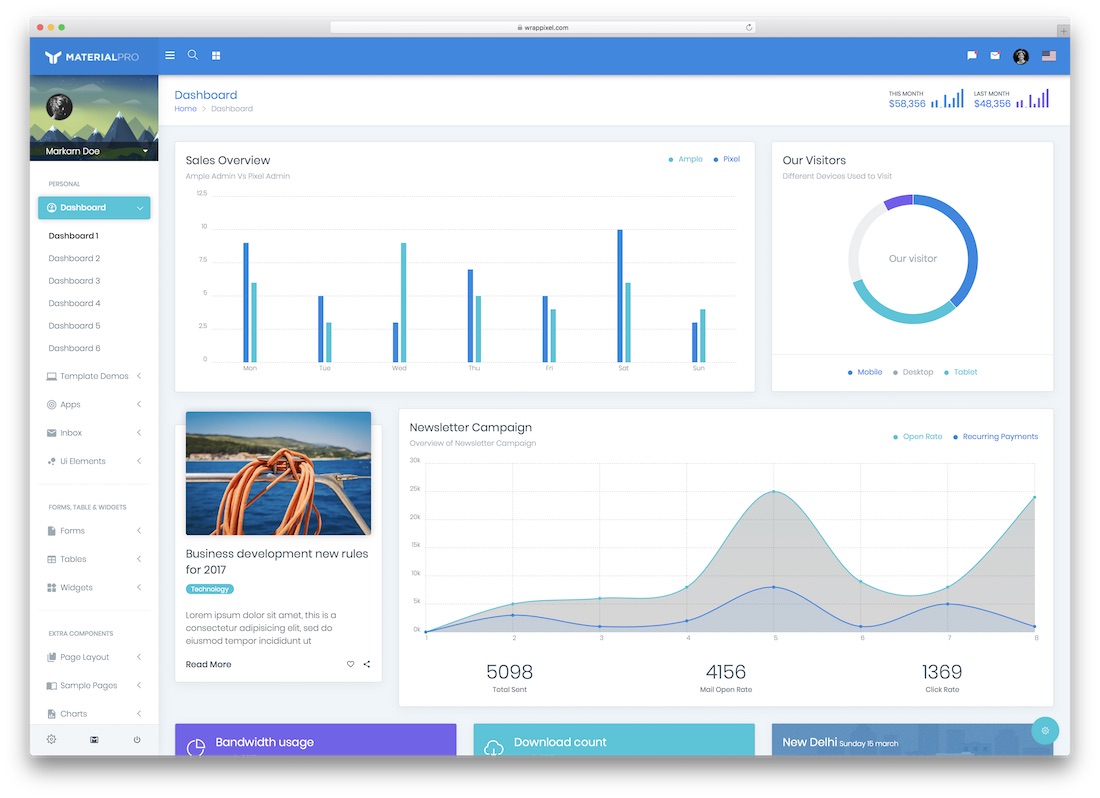Click the Page Layout sidebar icon

pyautogui.click(x=51, y=657)
